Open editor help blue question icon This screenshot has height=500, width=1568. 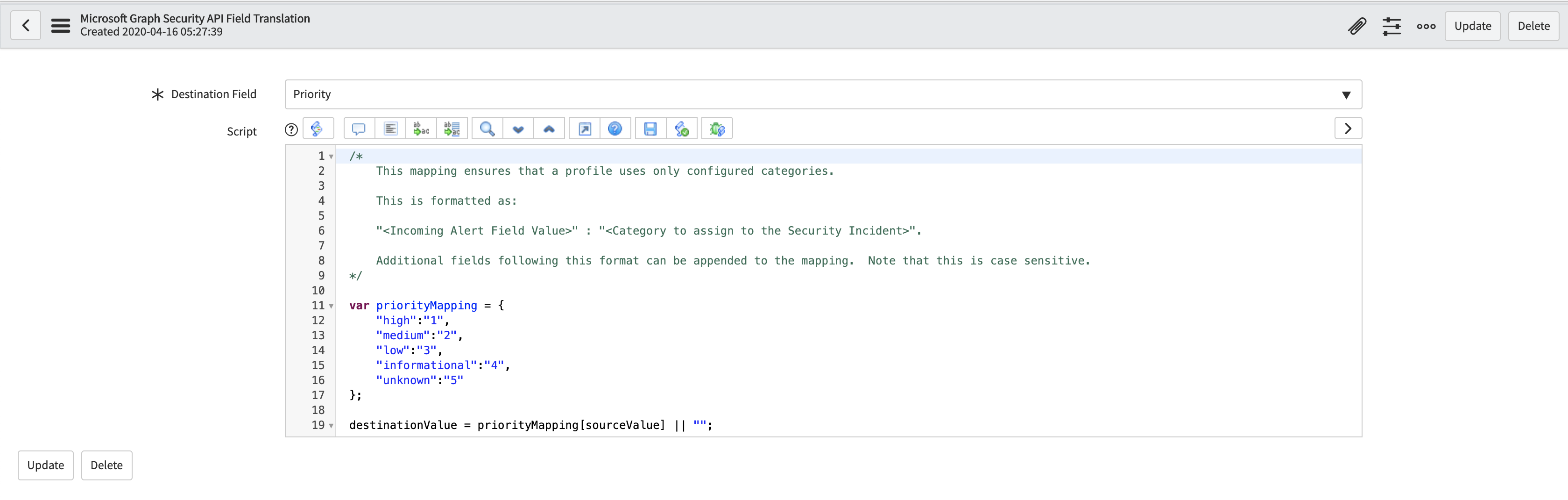point(615,129)
